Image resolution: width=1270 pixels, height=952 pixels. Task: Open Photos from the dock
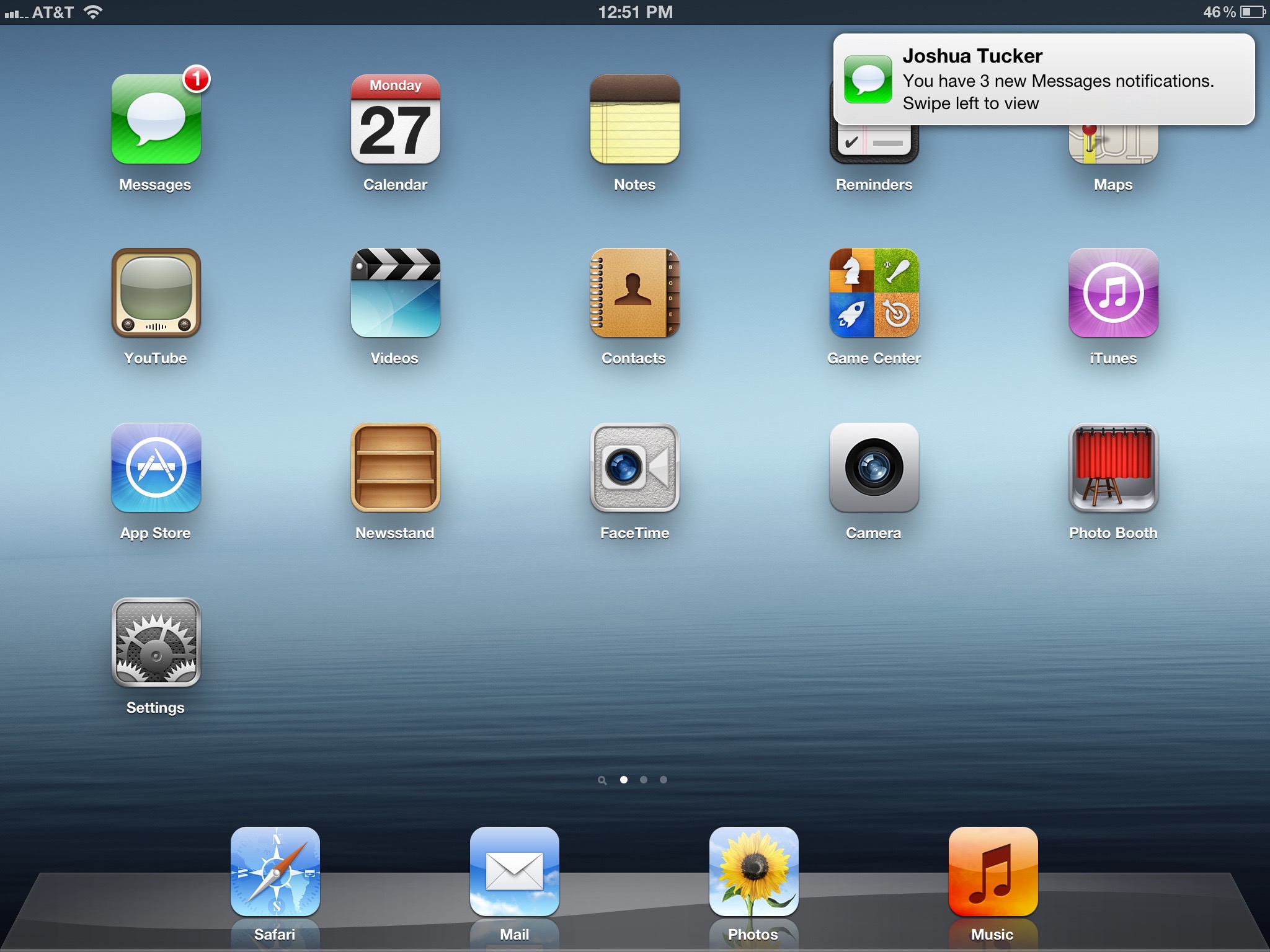754,871
